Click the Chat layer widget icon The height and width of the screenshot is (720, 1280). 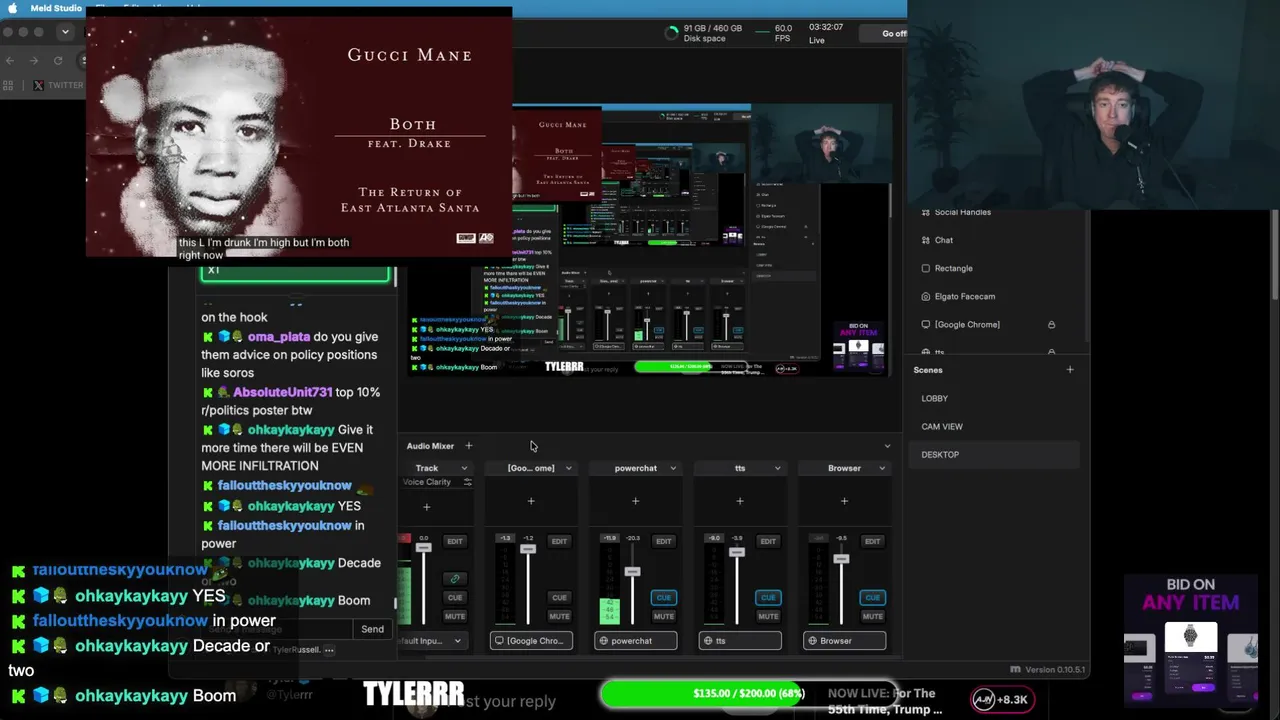coord(925,240)
